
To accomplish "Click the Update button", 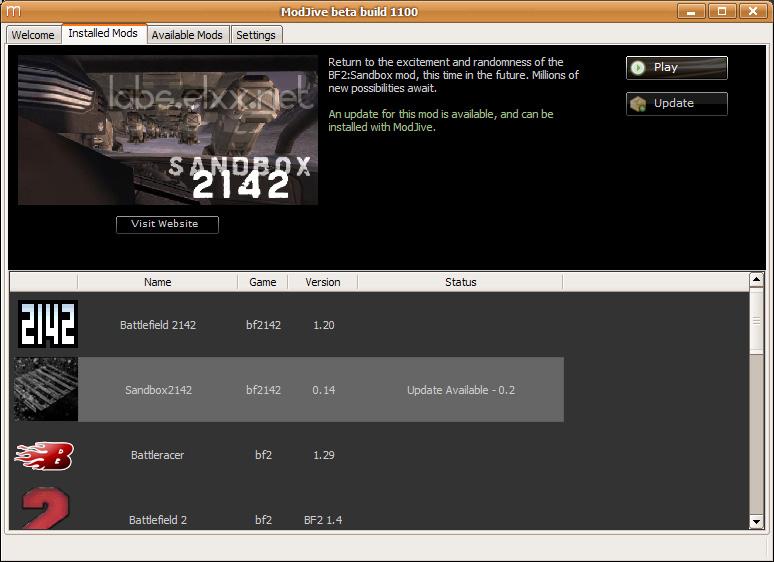I will 676,104.
